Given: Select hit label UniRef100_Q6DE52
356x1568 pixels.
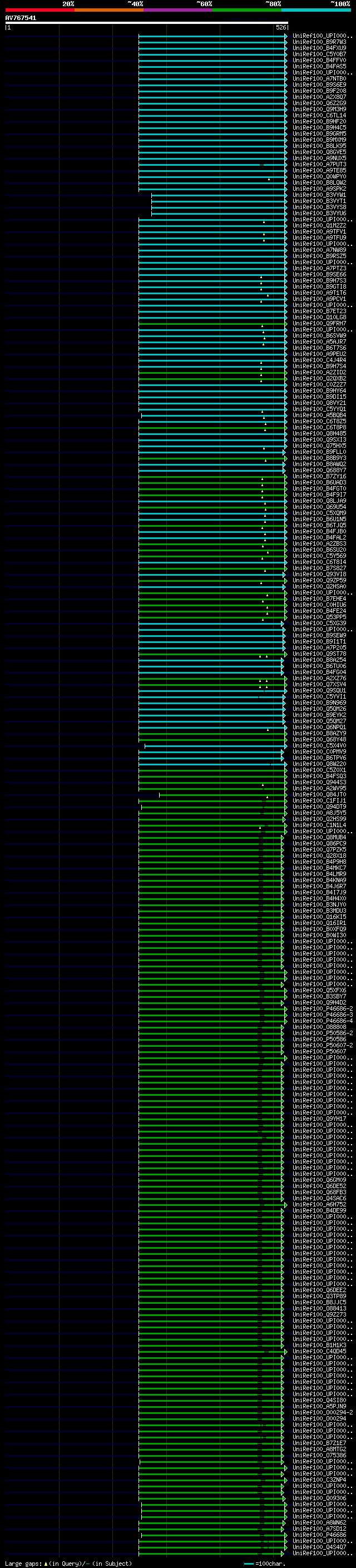Looking at the screenshot, I should (x=319, y=1186).
